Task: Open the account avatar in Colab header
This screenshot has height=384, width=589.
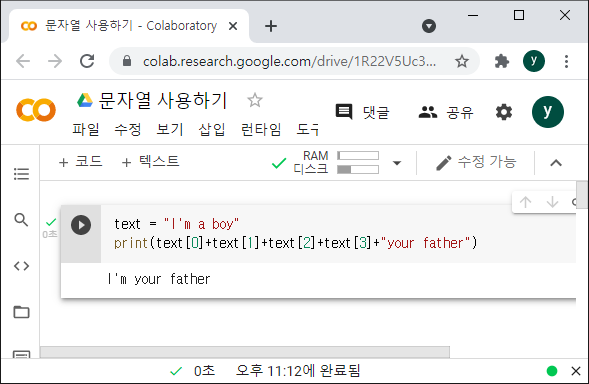Action: click(547, 112)
